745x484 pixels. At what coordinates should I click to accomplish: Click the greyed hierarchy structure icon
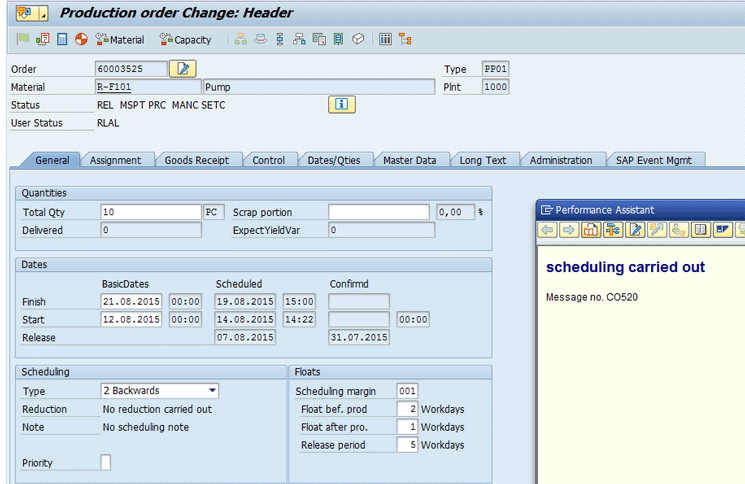(x=241, y=39)
